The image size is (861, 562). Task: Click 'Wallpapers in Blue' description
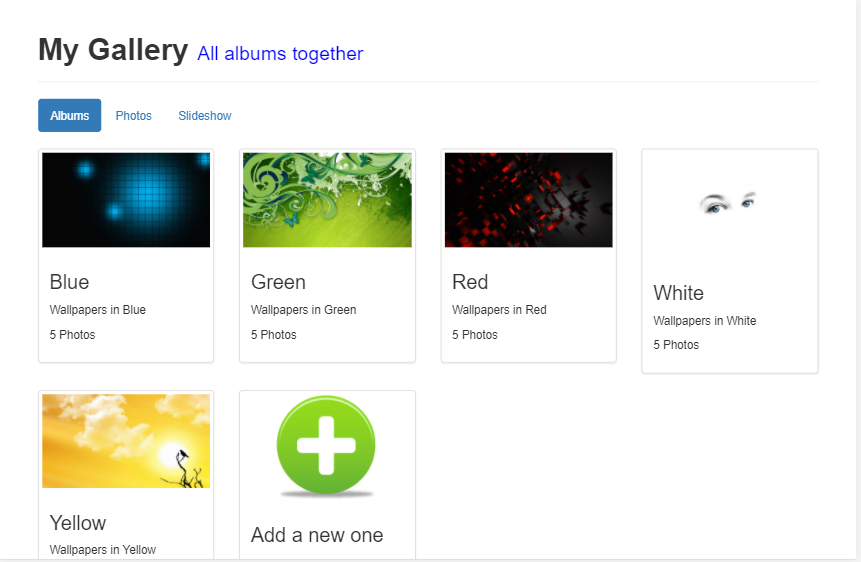pyautogui.click(x=98, y=310)
